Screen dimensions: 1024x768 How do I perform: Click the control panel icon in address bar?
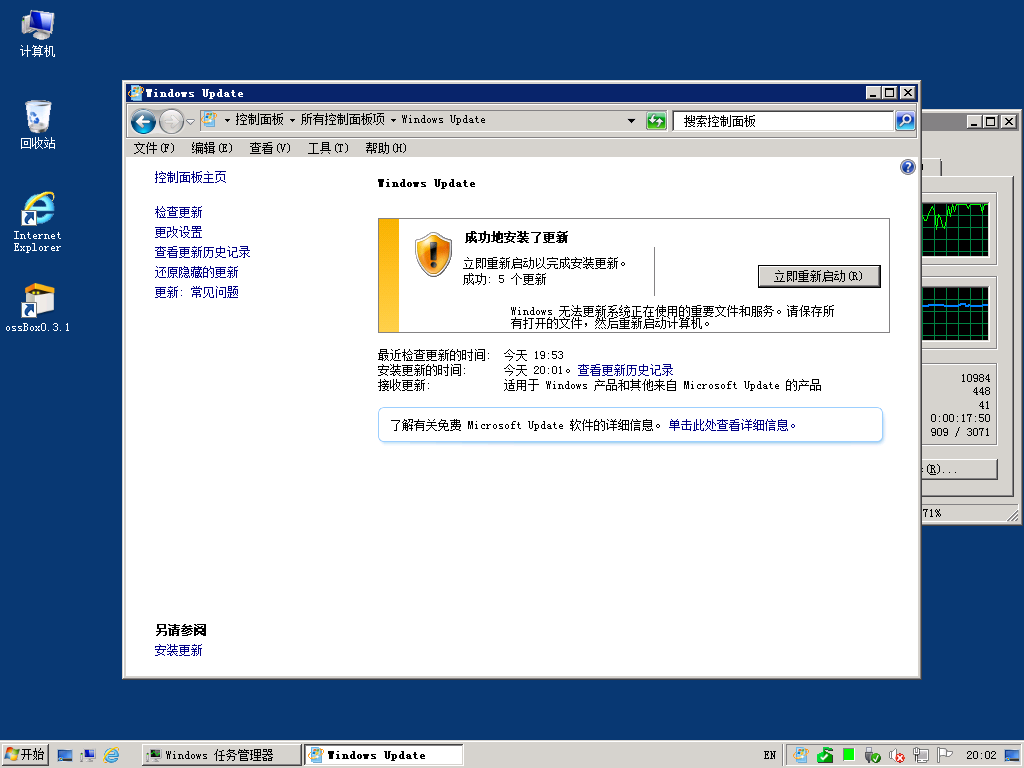209,120
